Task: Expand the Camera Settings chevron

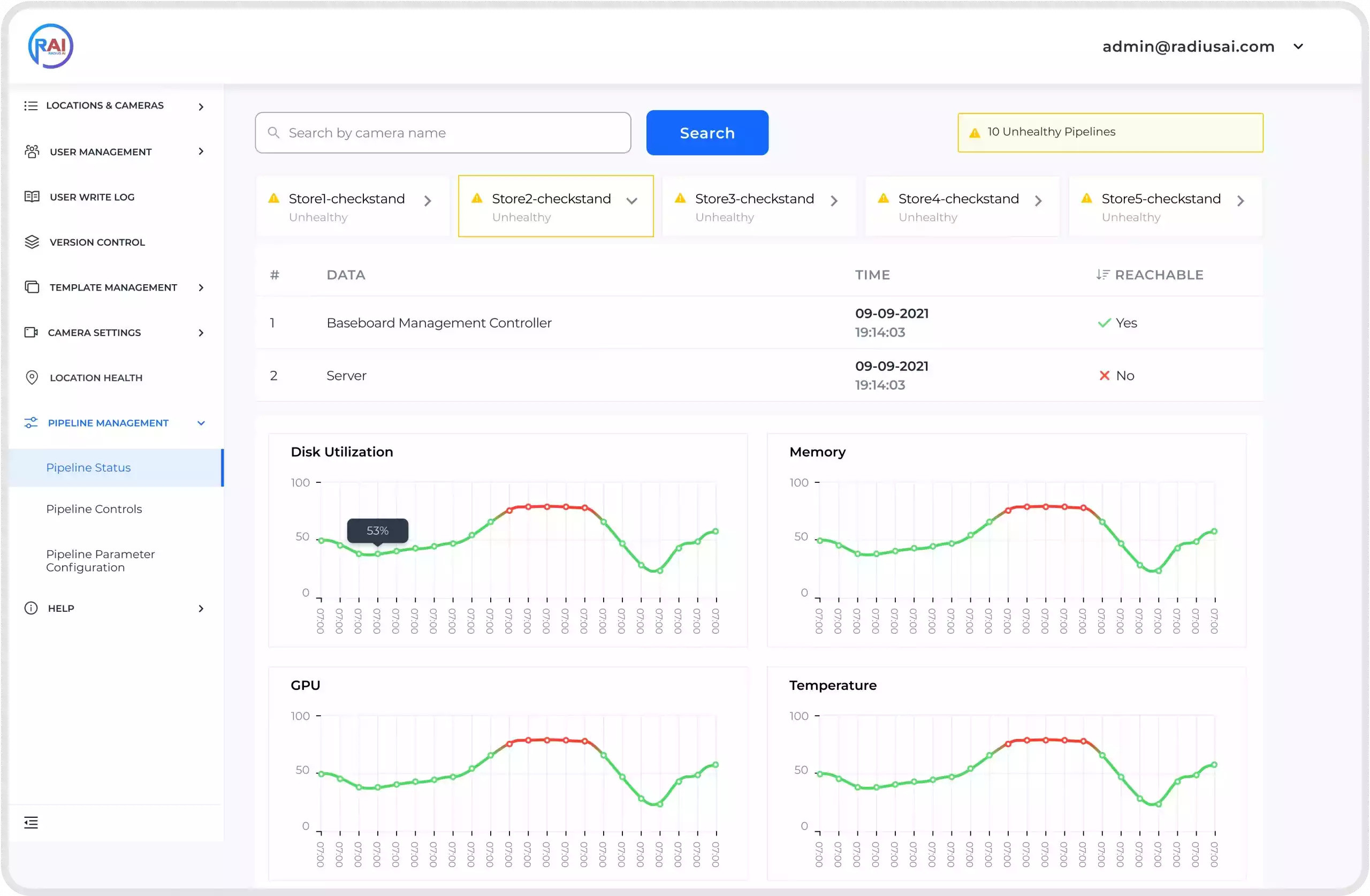Action: click(x=201, y=333)
